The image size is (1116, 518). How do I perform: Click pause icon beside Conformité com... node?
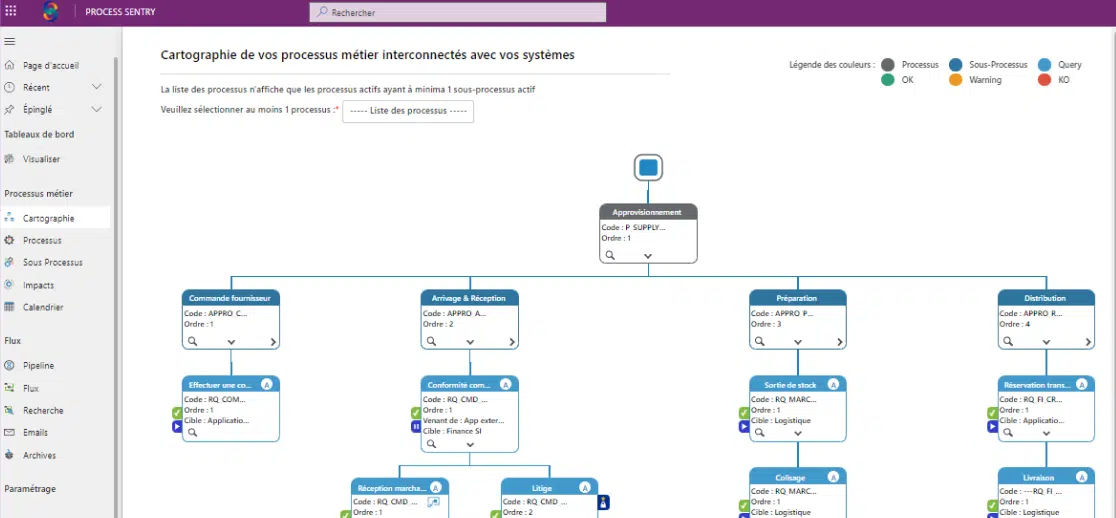(416, 426)
